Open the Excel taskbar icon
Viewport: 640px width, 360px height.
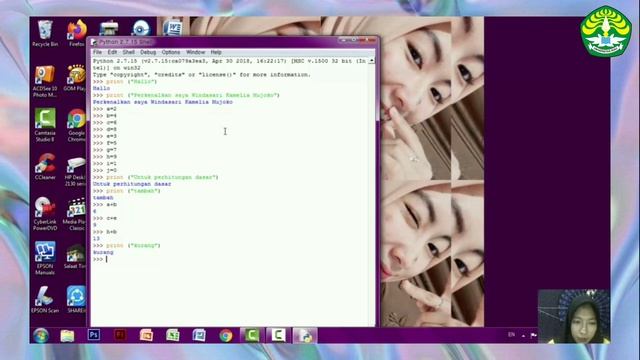[173, 335]
